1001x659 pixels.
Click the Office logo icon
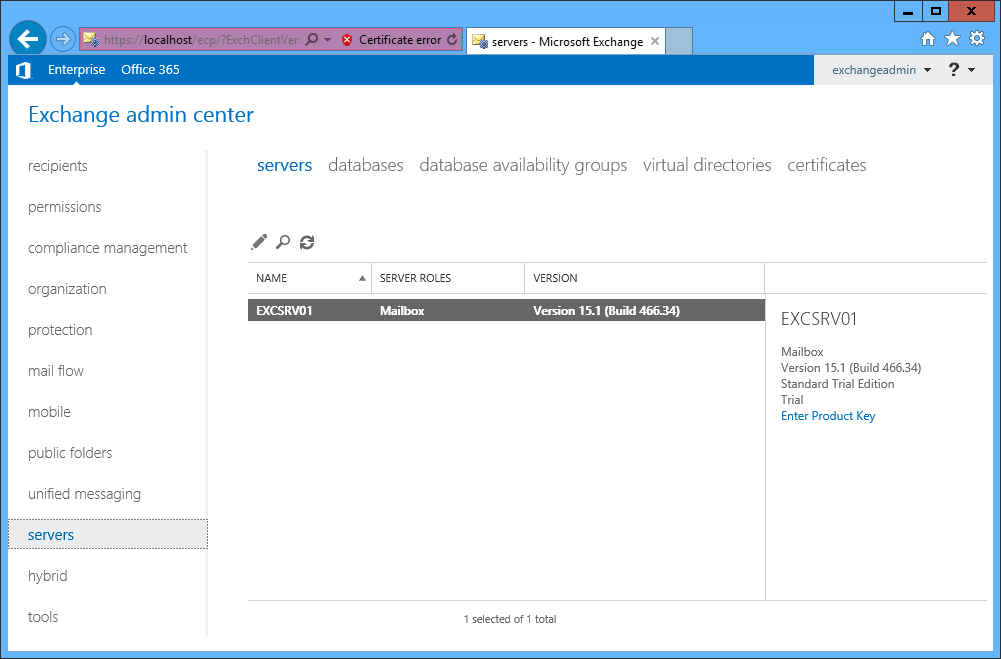pos(24,70)
